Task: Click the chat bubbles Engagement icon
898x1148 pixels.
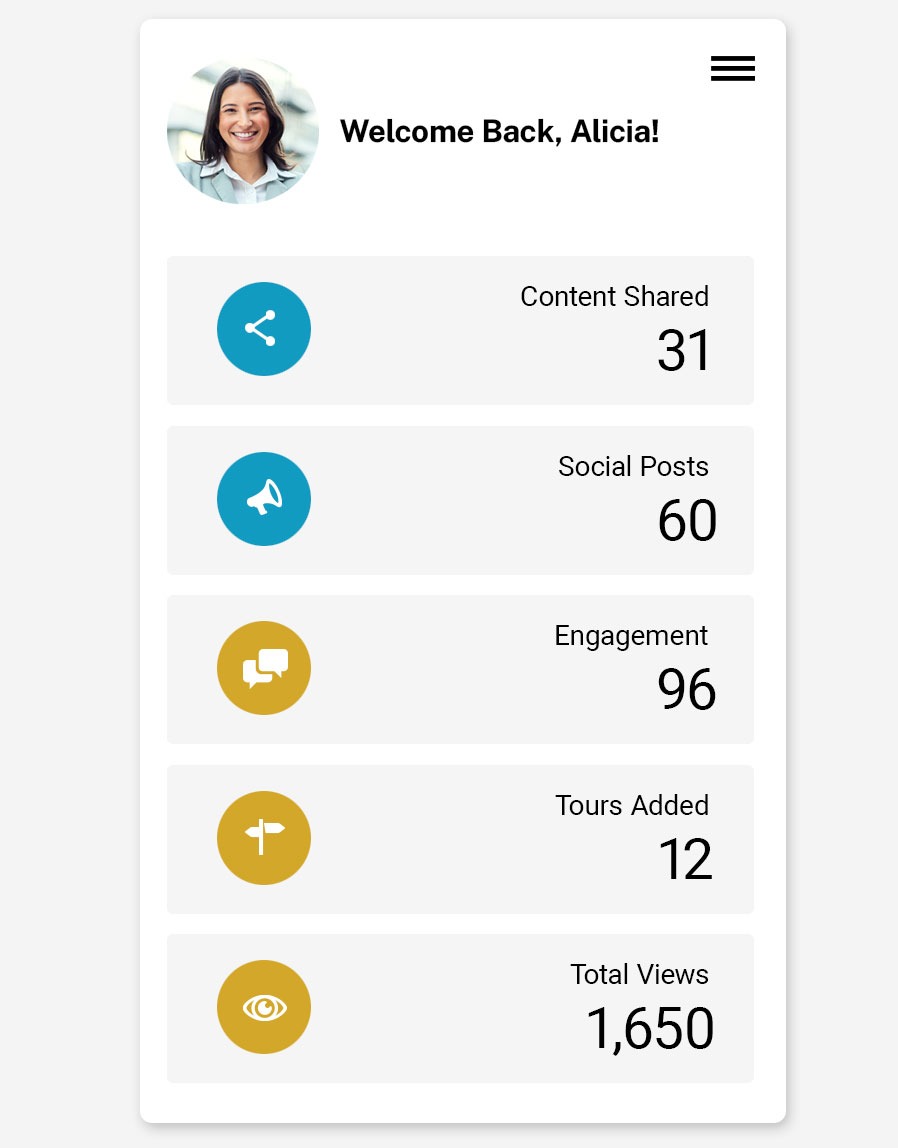Action: [x=264, y=668]
